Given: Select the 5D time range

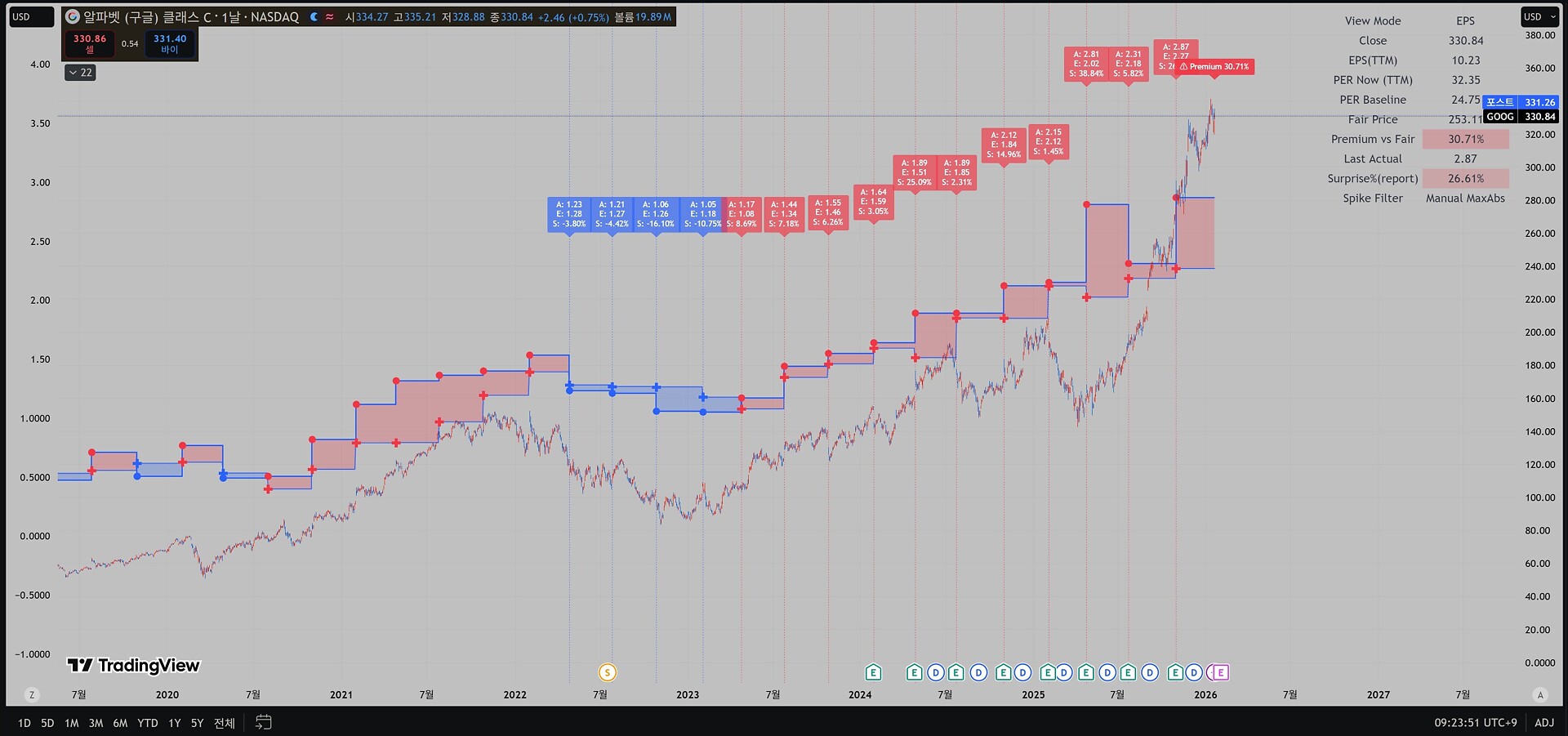Looking at the screenshot, I should click(47, 723).
